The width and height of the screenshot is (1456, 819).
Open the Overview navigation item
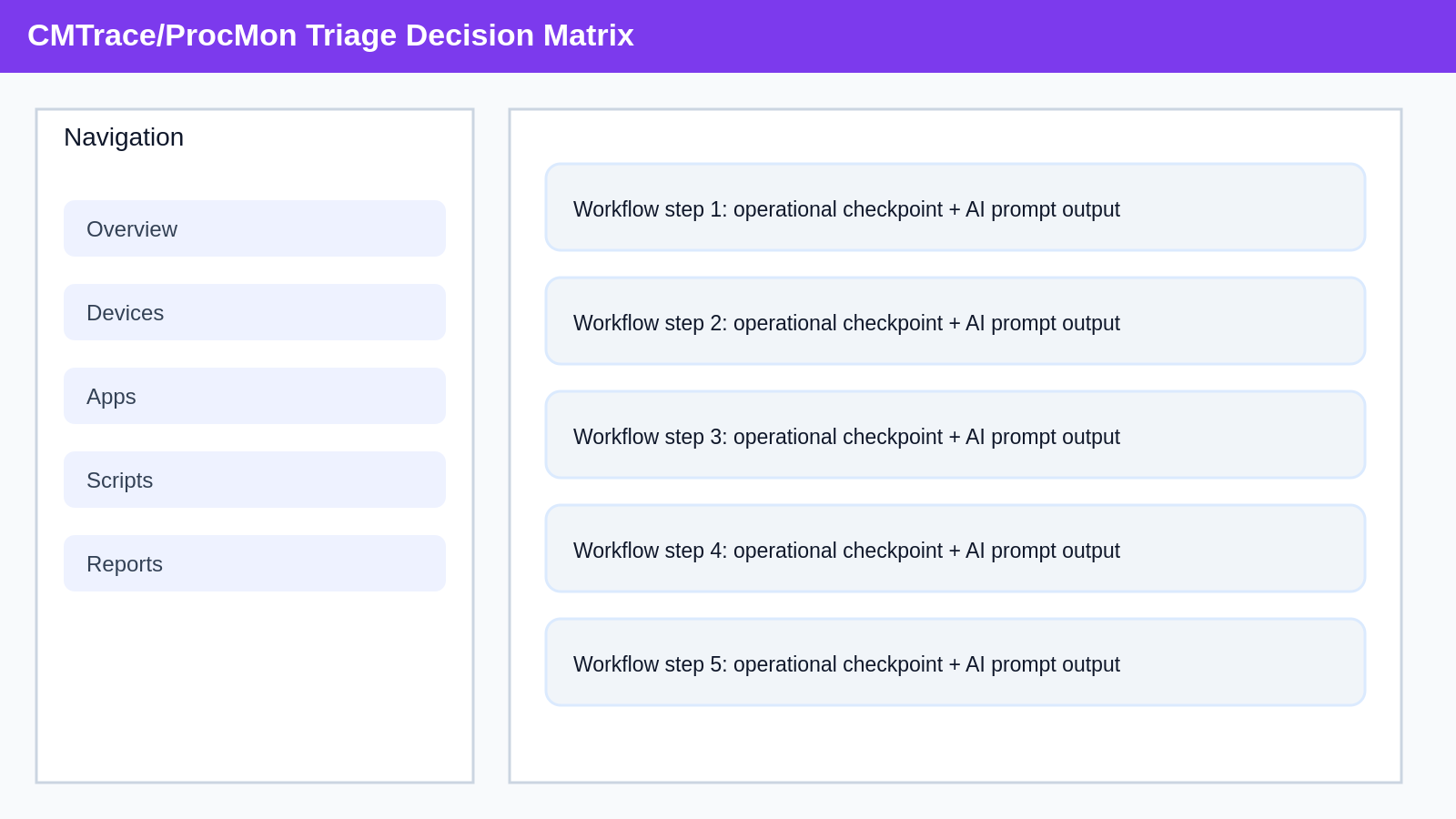click(x=255, y=228)
